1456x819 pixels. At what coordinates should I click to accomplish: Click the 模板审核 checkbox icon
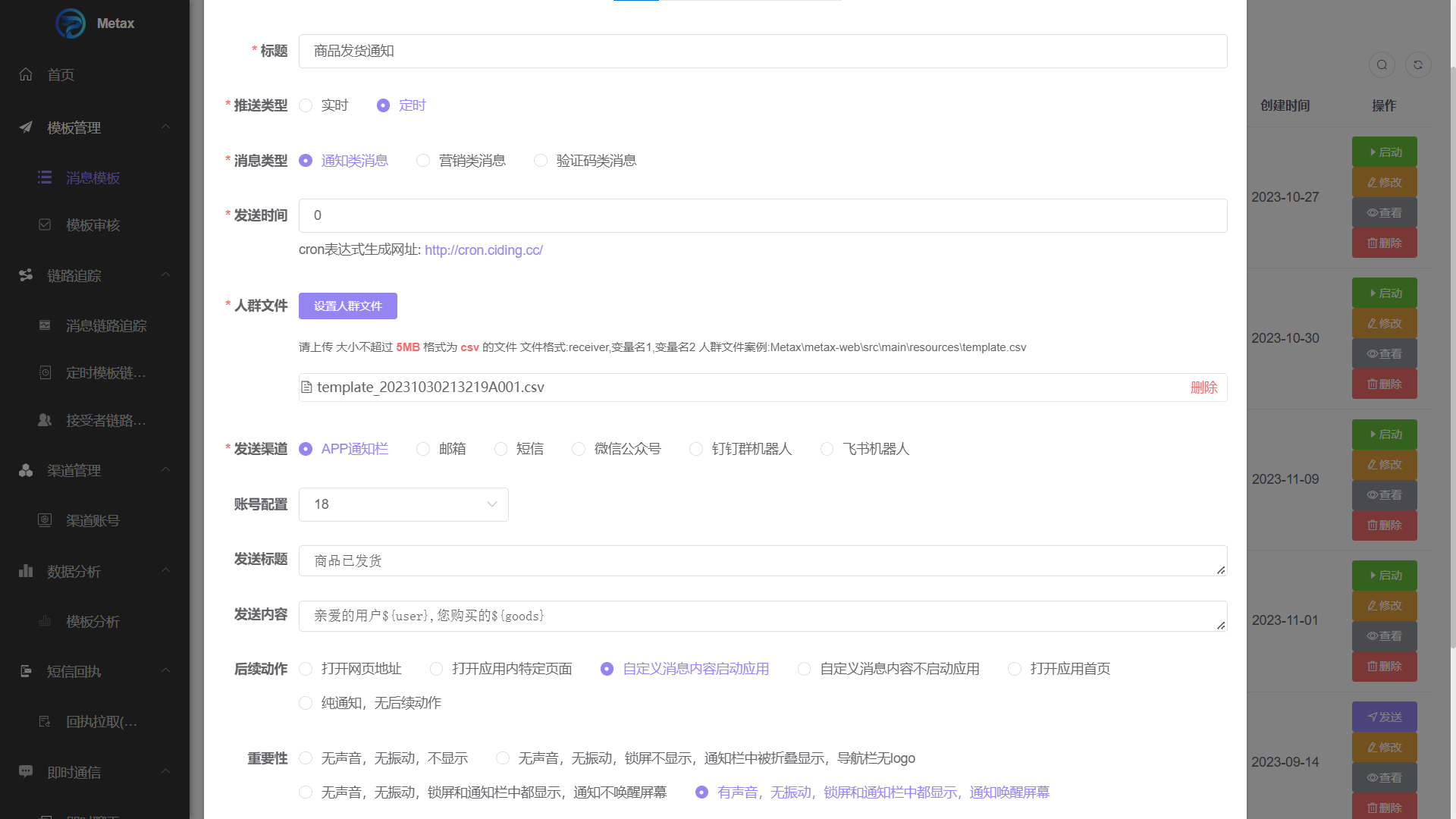point(45,224)
